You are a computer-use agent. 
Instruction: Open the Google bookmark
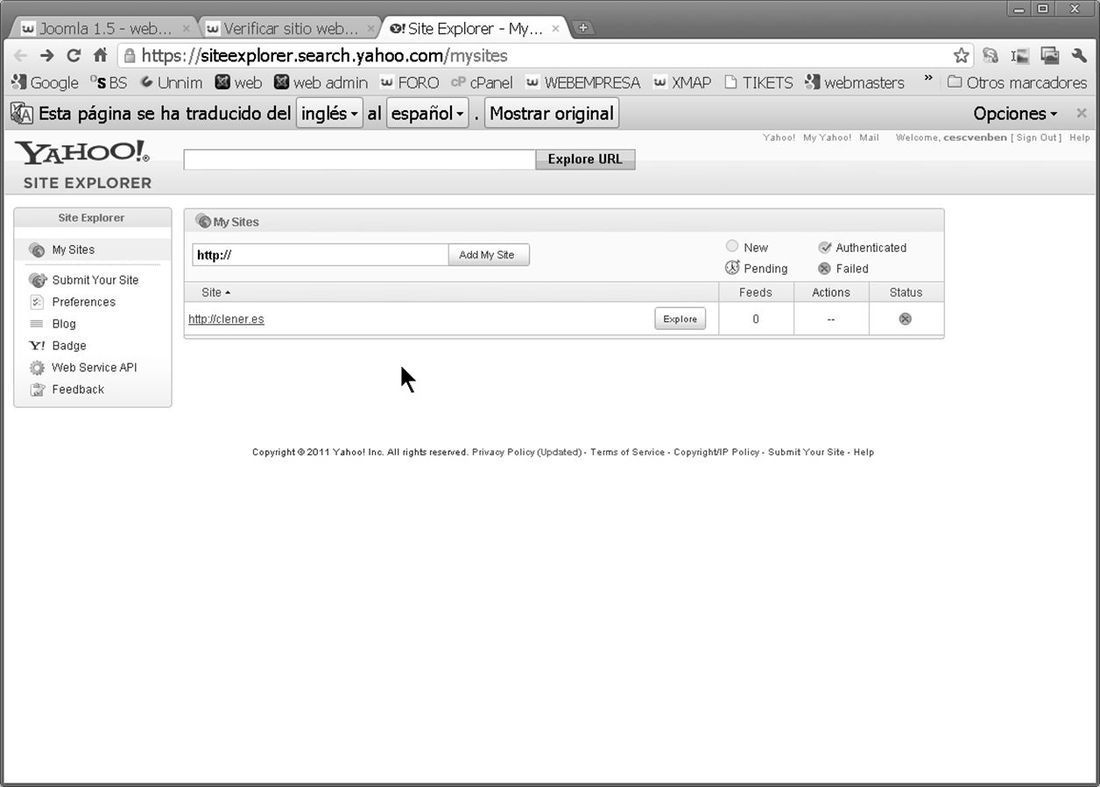[x=46, y=83]
